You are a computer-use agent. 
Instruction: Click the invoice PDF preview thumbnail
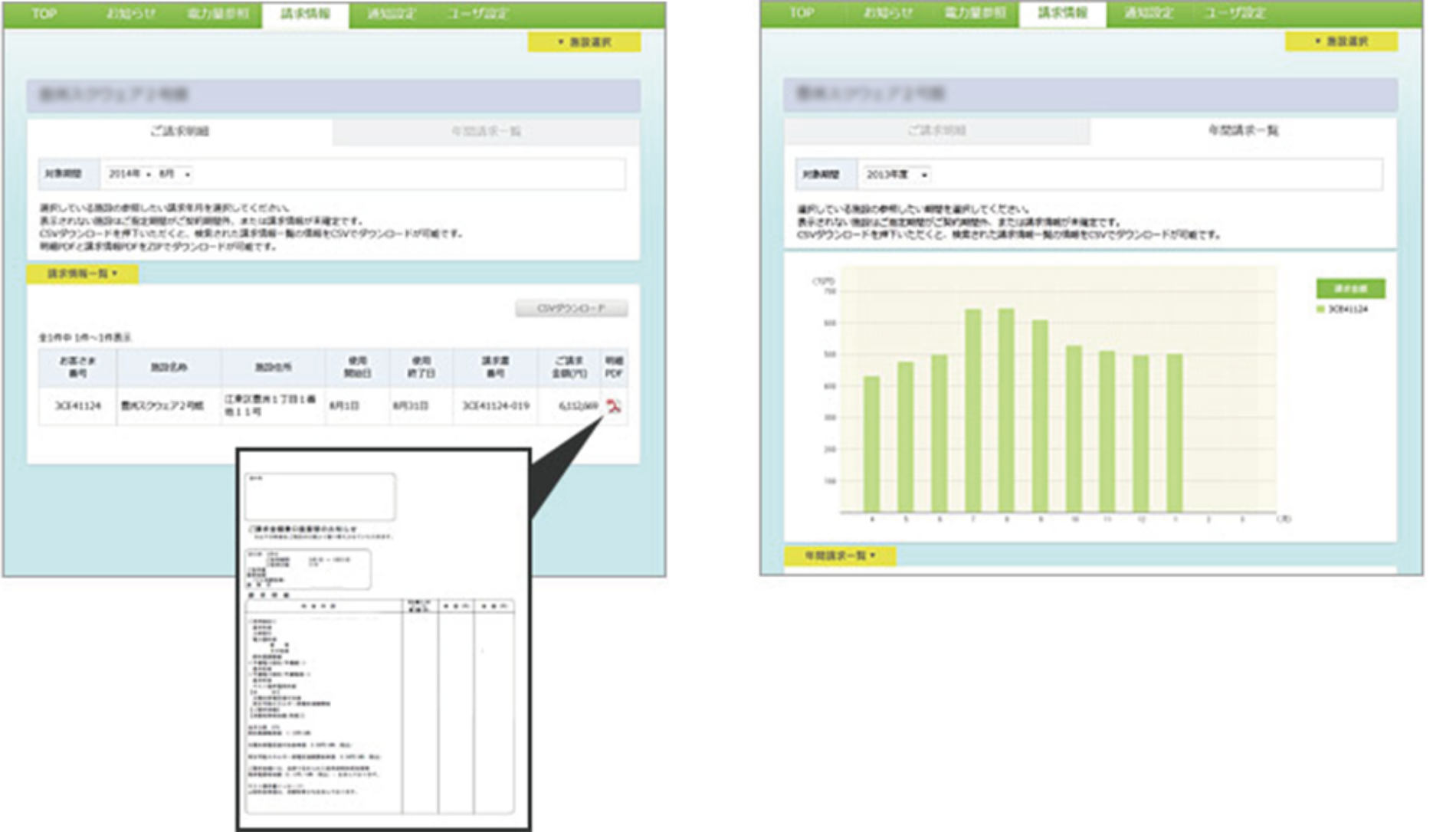pos(383,640)
